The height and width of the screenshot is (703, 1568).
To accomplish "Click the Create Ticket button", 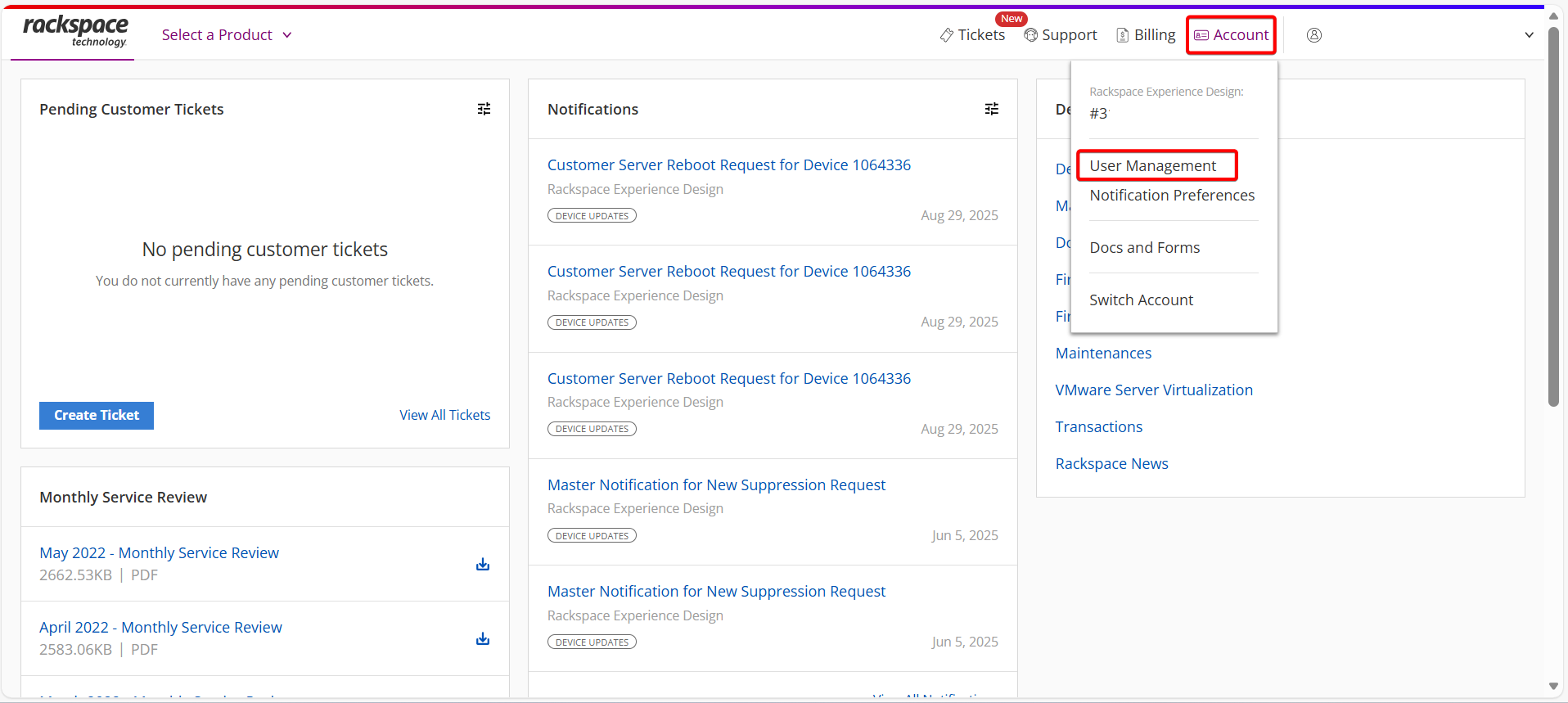I will [x=97, y=416].
